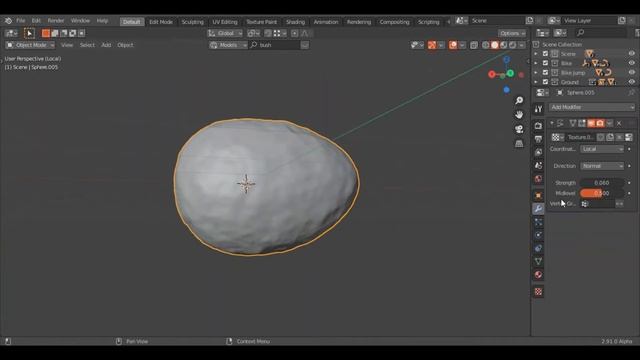Switch to the UV Editing workspace tab
Screen dimensions: 640x360
point(224,22)
